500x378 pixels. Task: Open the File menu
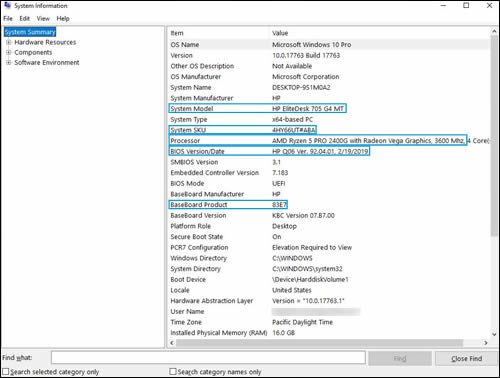tap(8, 19)
